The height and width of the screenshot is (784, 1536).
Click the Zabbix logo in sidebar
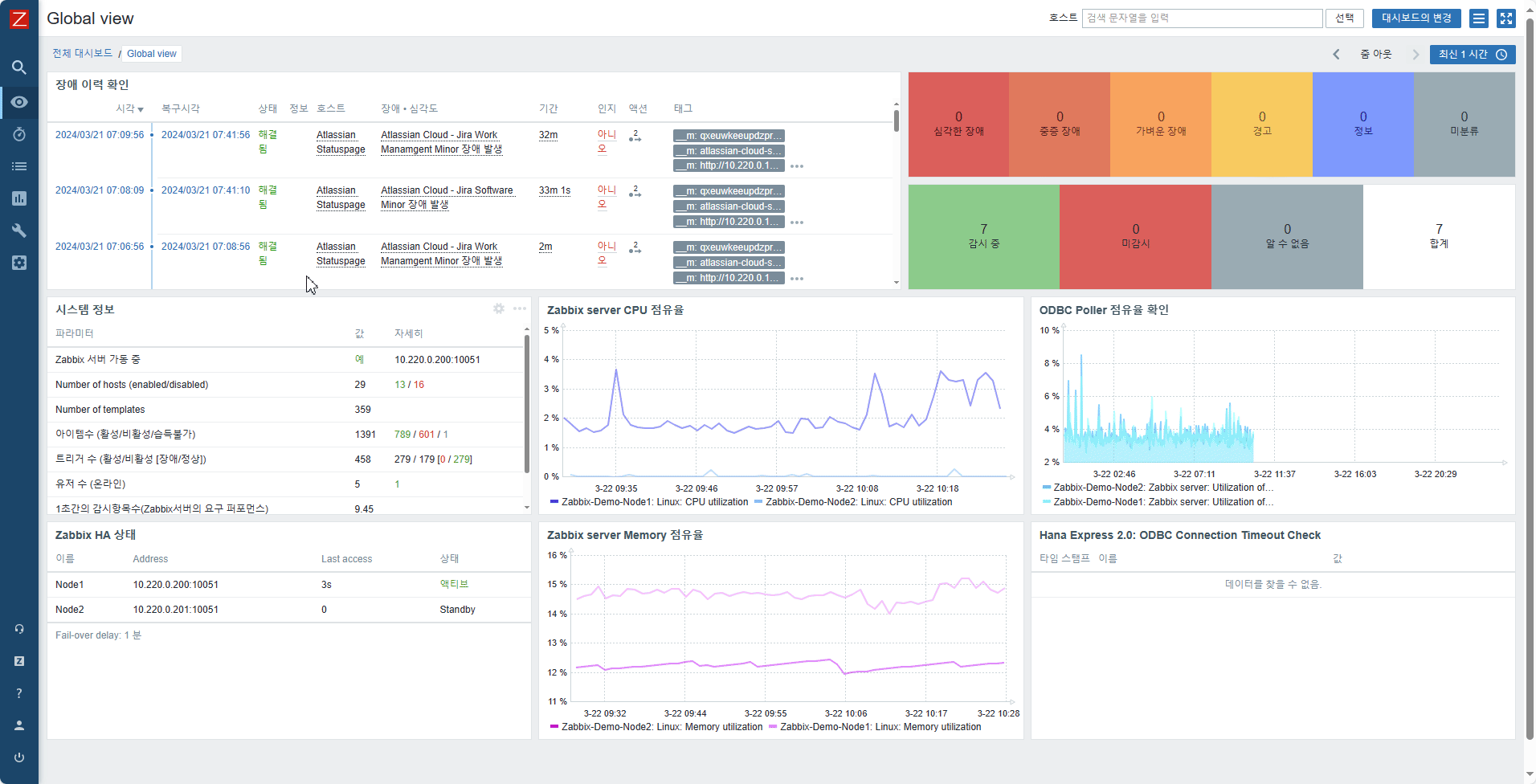[18, 18]
